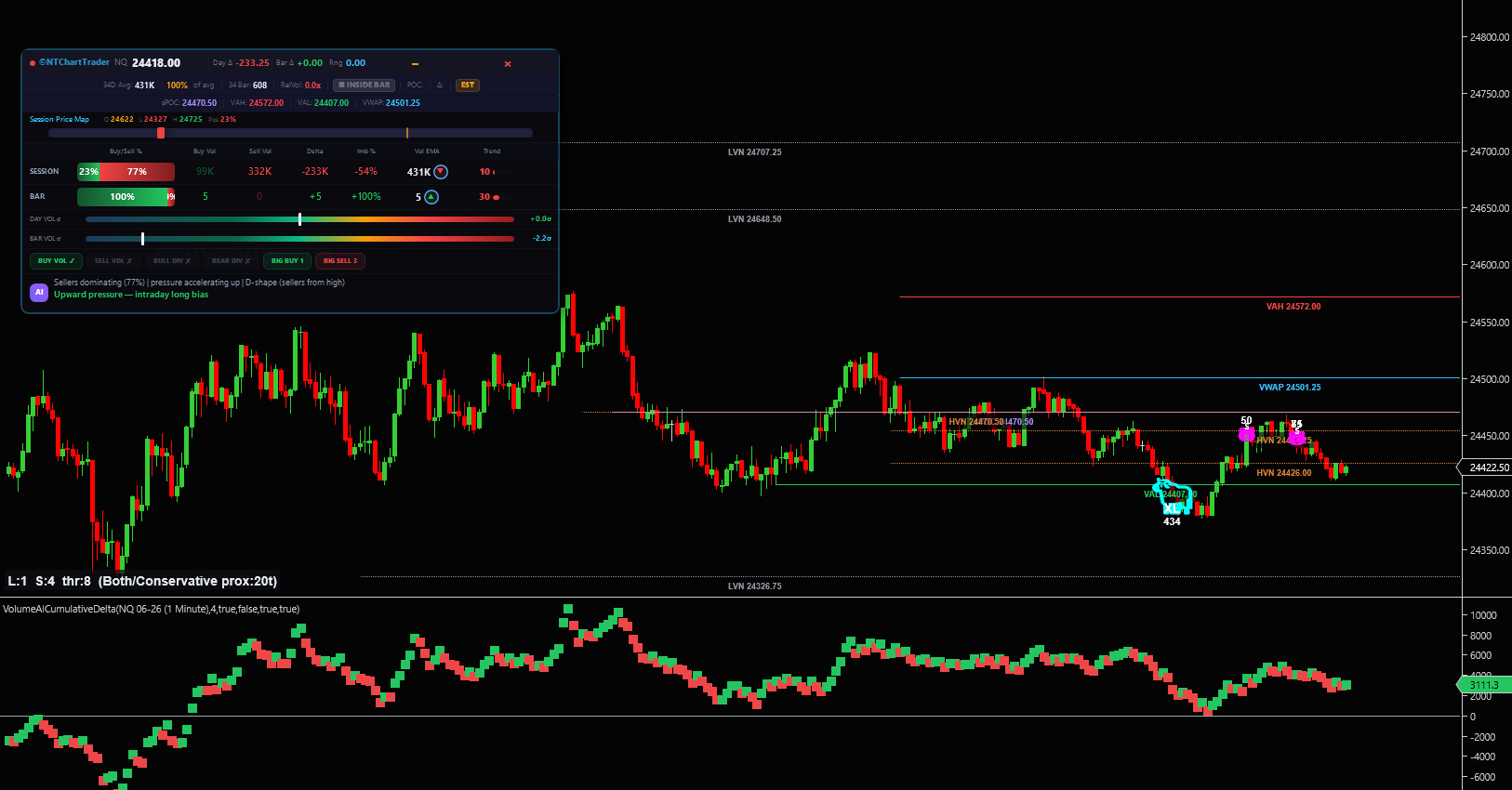Click the Session Trend value 10
The height and width of the screenshot is (790, 1512).
point(484,172)
